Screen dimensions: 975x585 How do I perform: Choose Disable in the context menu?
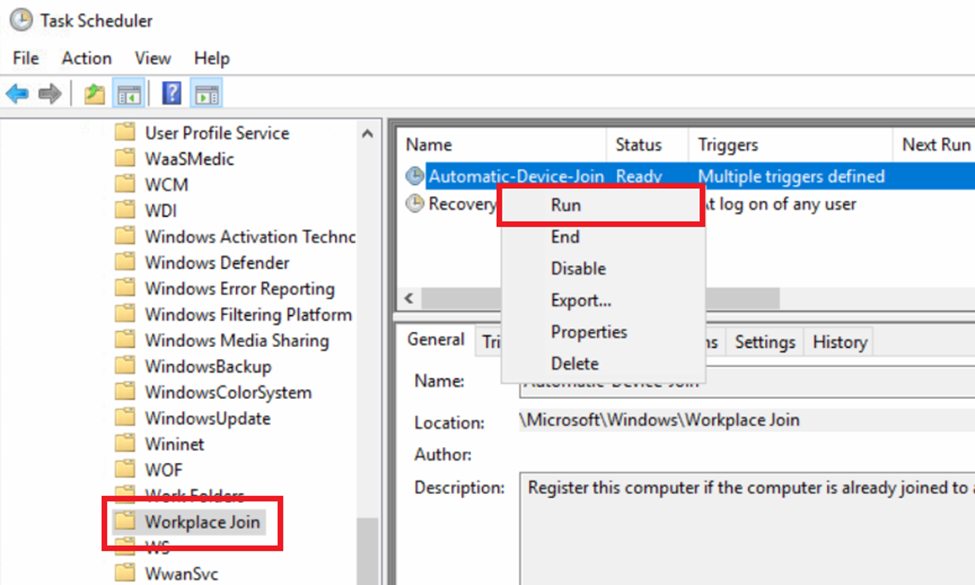point(579,268)
